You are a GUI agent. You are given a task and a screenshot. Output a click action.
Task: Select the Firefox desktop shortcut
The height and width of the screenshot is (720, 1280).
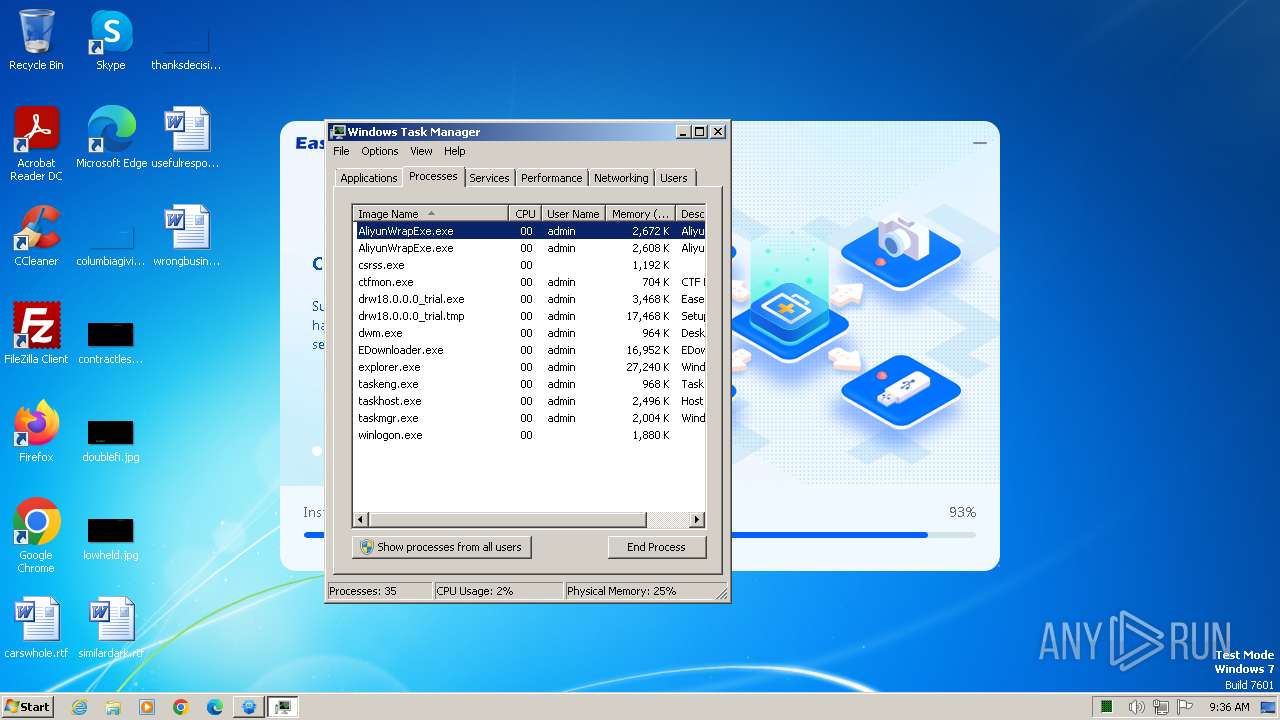[36, 432]
